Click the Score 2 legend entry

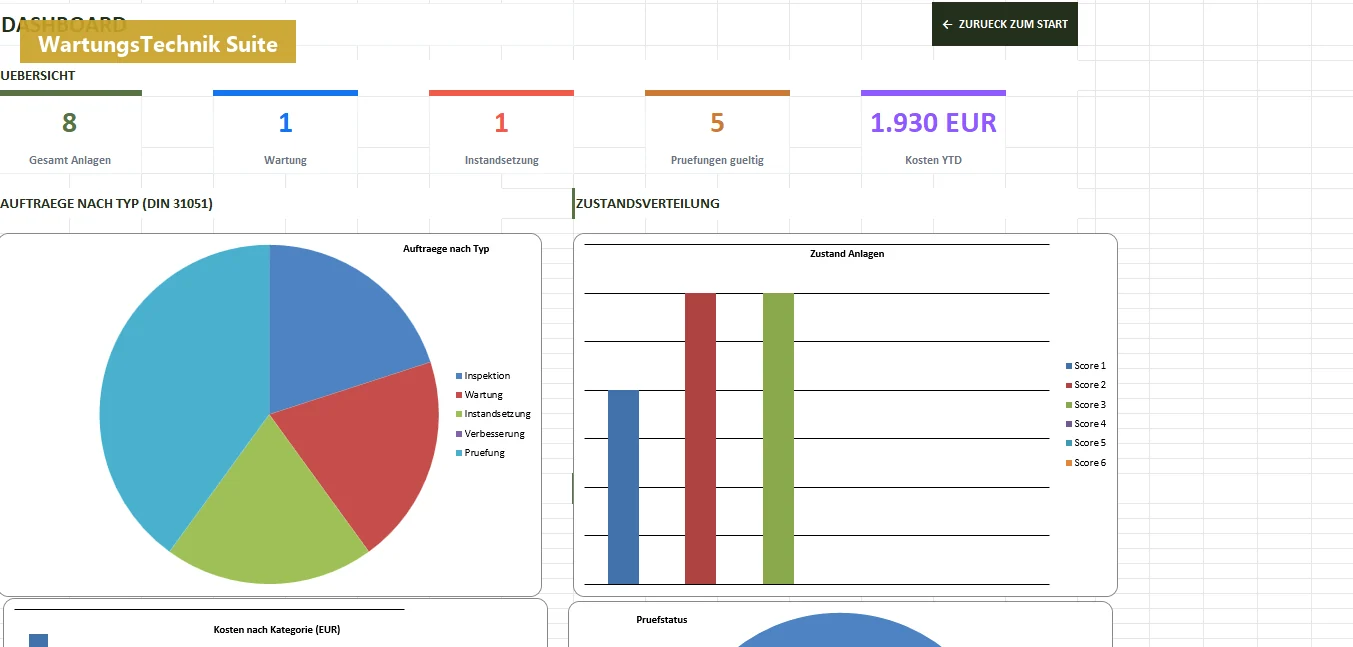coord(1086,385)
